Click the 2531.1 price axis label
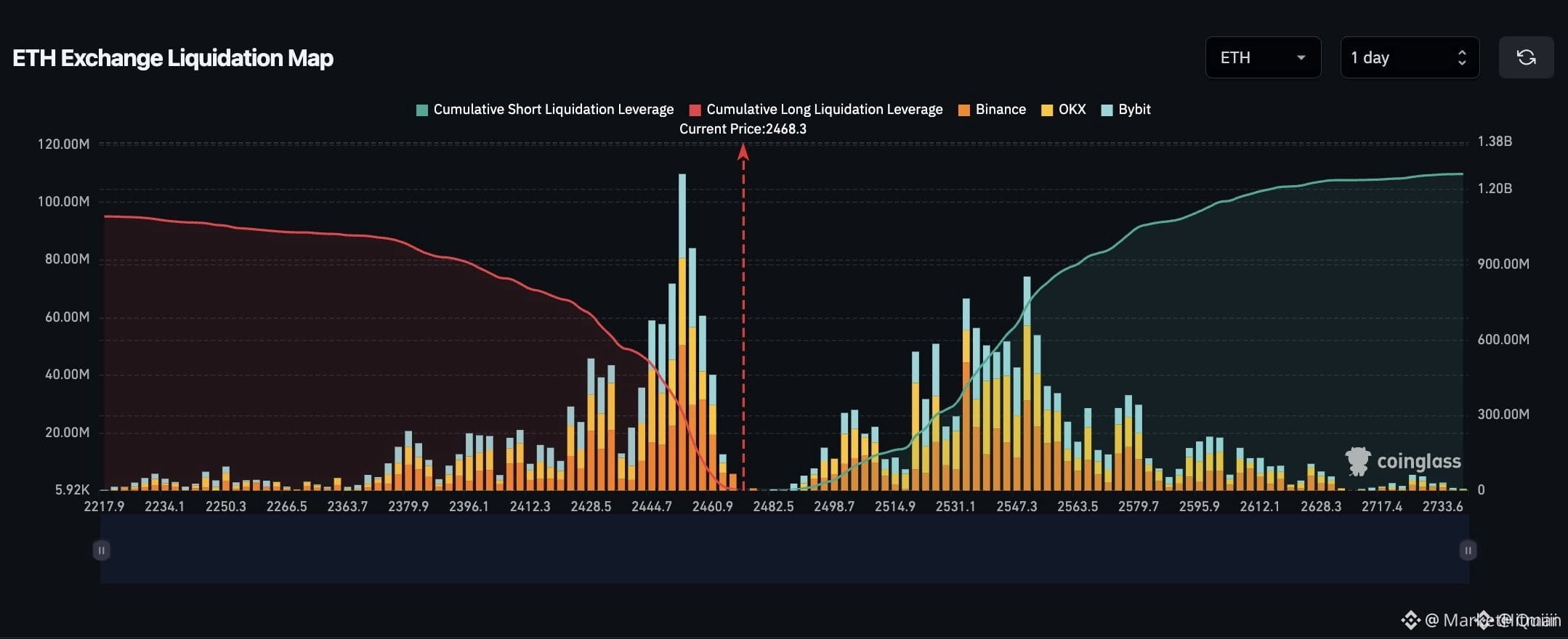The width and height of the screenshot is (1568, 639). pos(956,506)
